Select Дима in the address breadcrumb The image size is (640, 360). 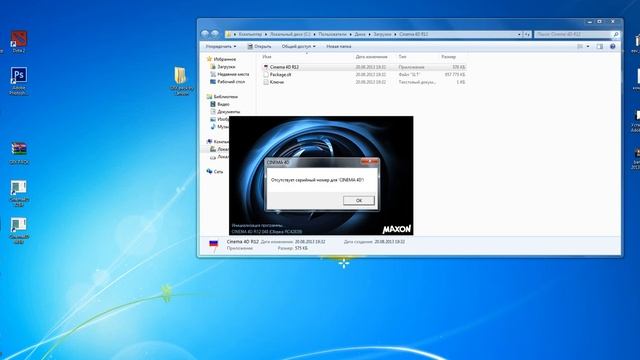[360, 34]
